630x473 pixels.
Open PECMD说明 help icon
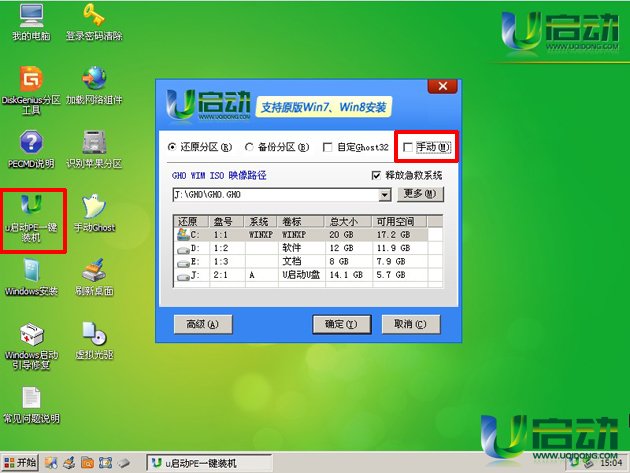point(31,149)
